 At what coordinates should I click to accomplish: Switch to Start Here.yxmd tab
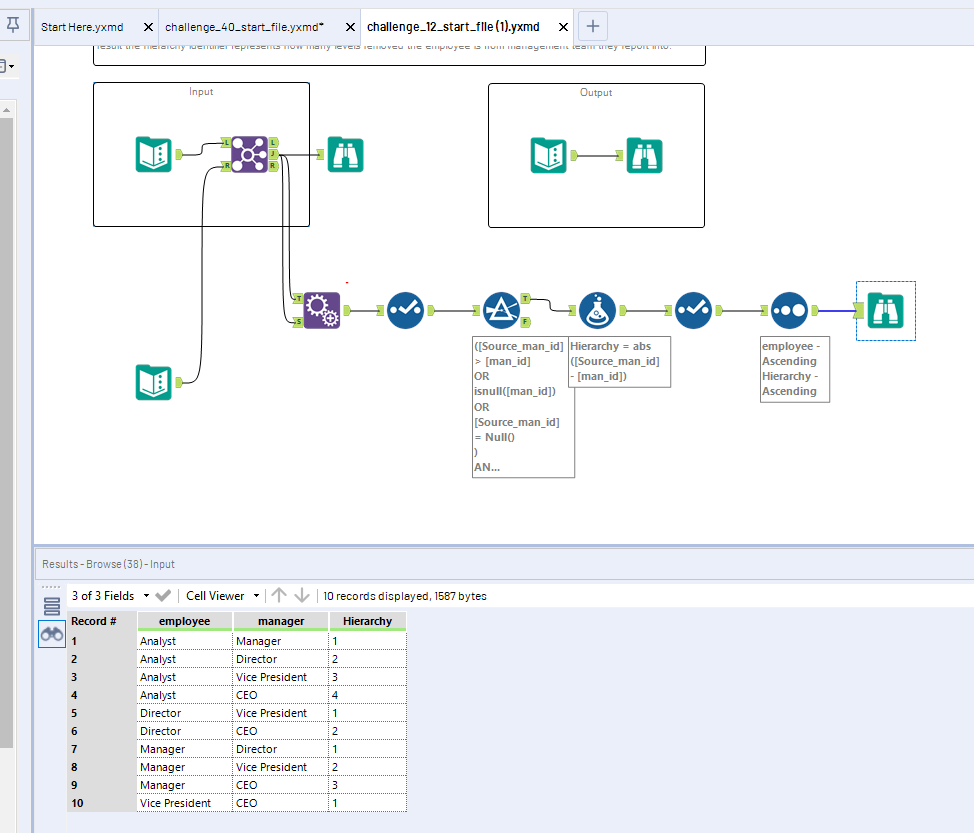click(x=82, y=27)
